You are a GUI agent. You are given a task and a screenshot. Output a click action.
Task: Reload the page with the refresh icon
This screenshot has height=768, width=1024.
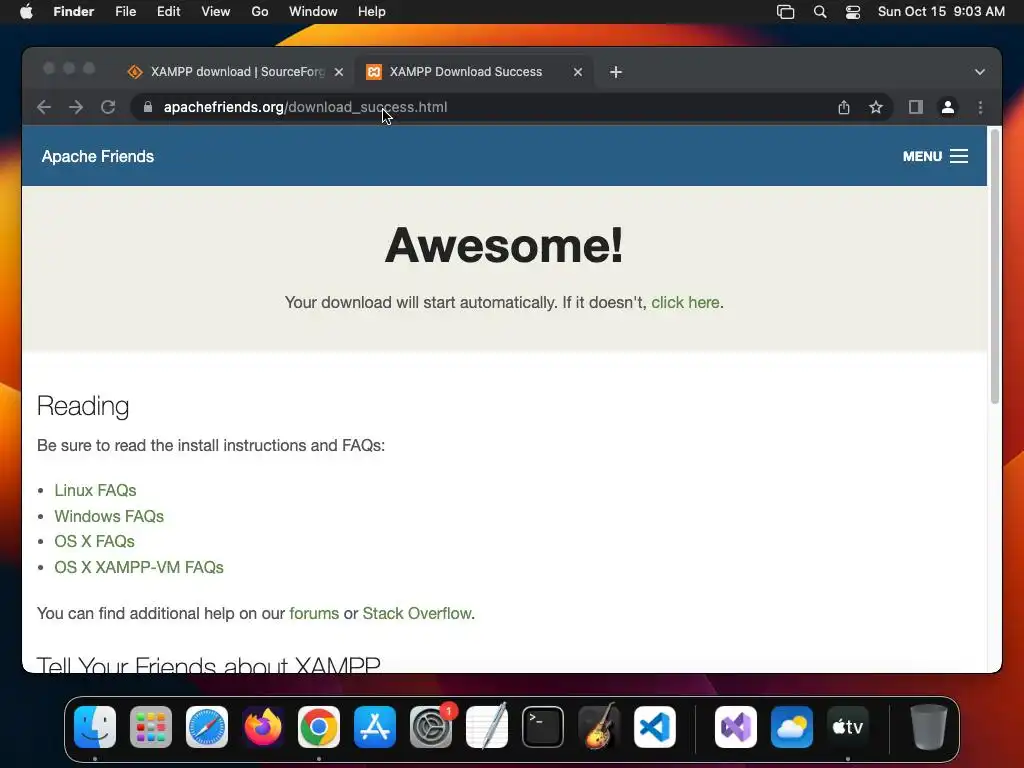(108, 107)
